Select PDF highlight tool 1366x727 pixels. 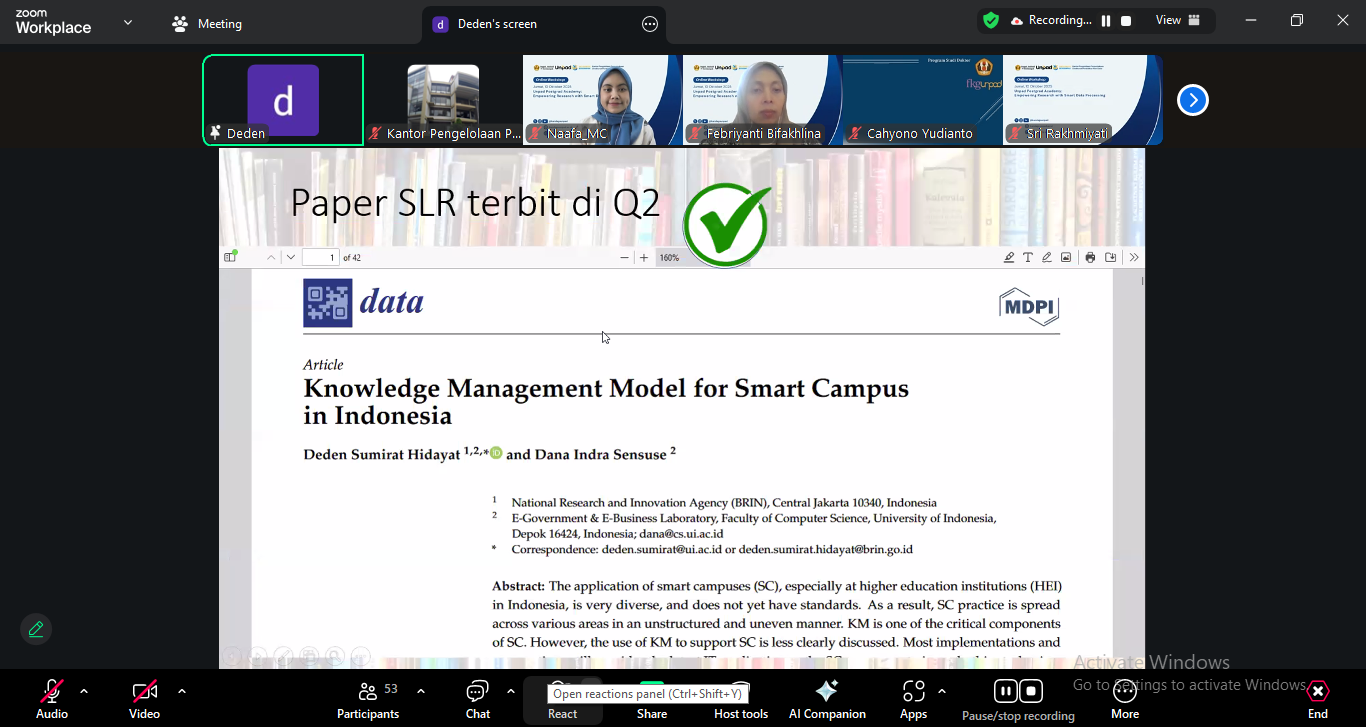1009,257
